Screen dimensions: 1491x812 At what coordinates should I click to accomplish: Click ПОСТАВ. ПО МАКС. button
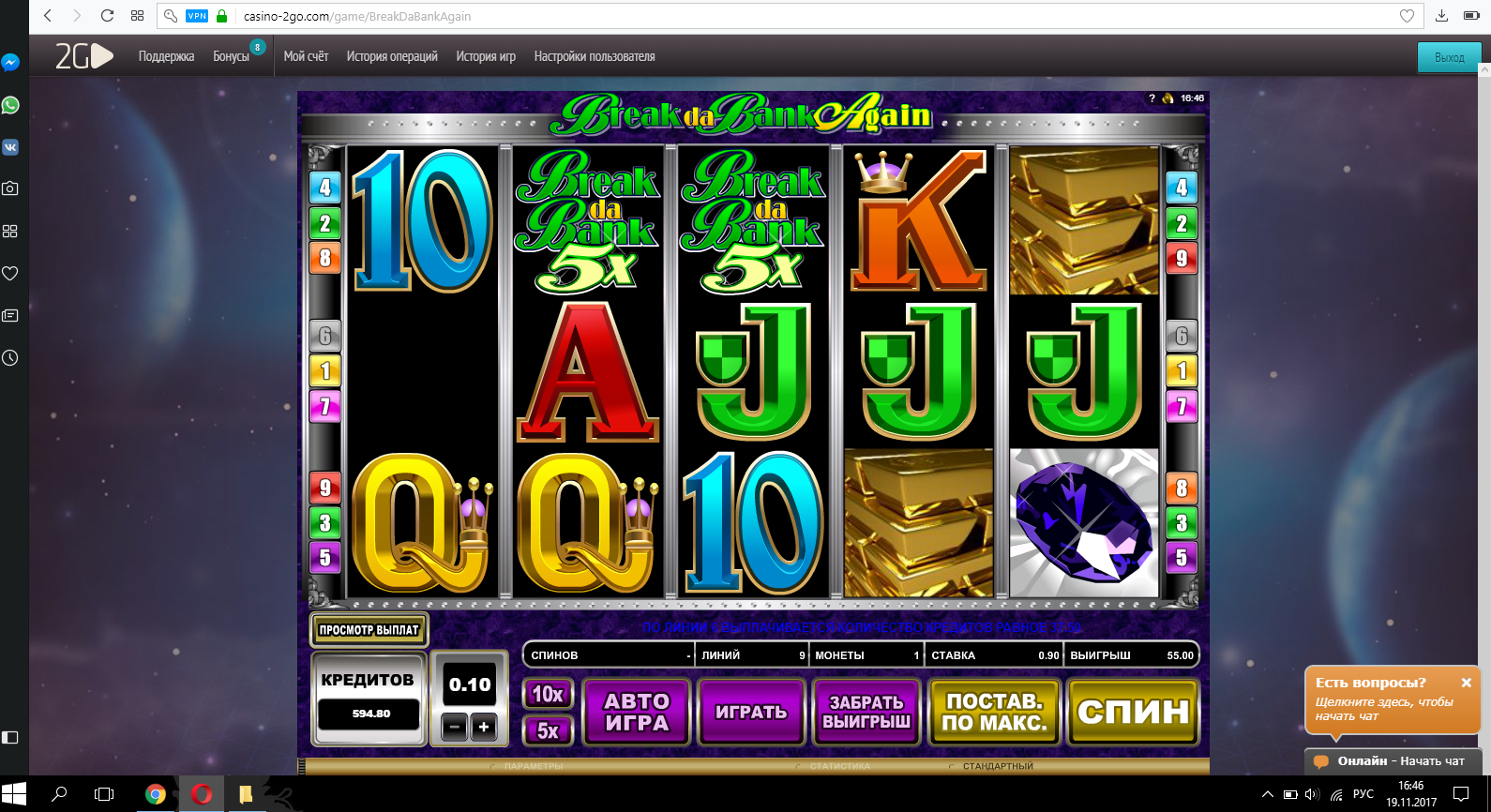click(x=994, y=712)
